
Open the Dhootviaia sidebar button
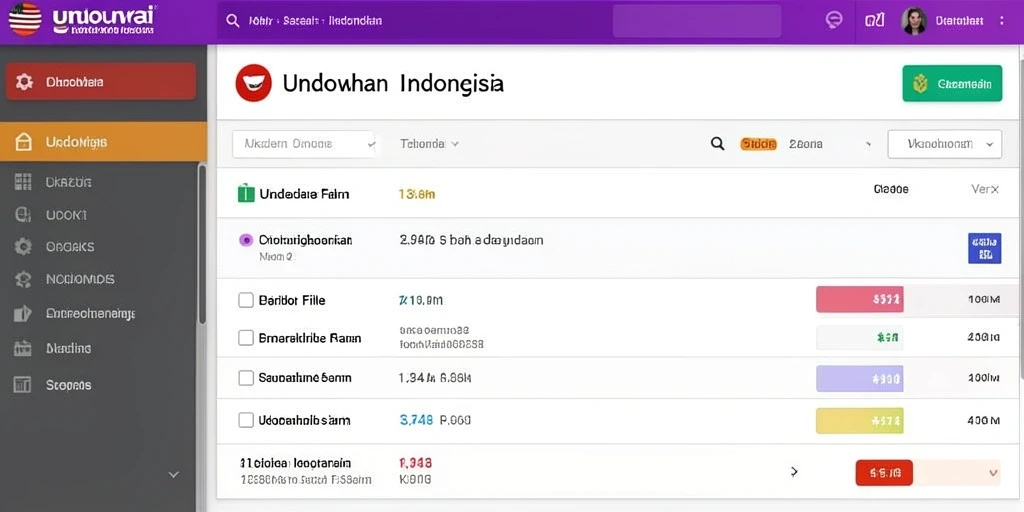pyautogui.click(x=101, y=82)
